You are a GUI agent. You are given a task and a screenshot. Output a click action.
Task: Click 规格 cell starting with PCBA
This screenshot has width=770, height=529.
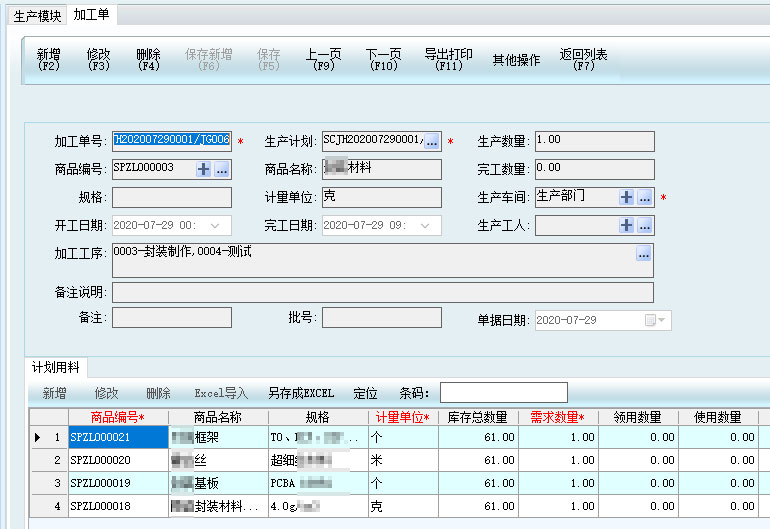point(318,483)
